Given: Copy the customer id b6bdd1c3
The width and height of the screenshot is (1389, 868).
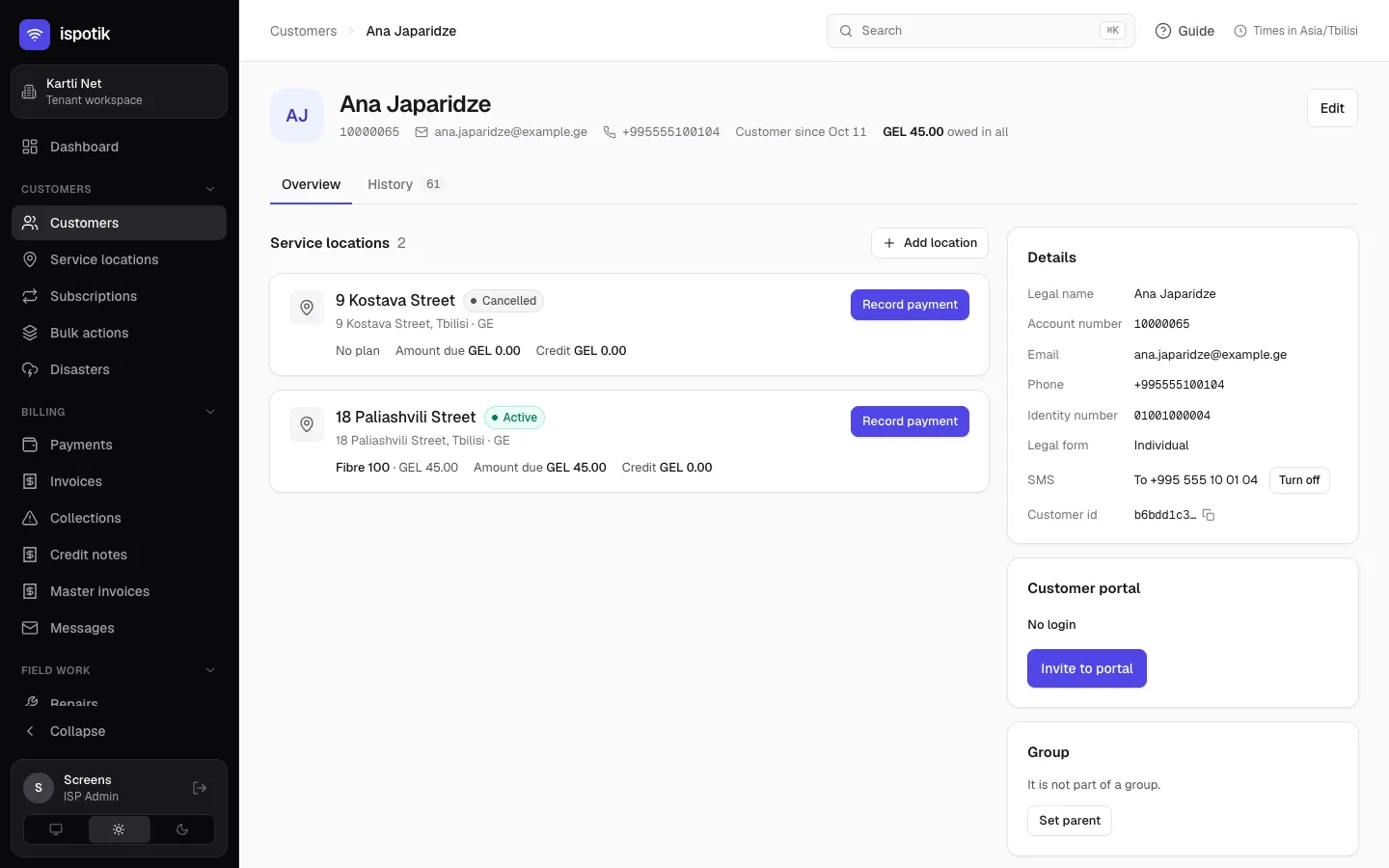Looking at the screenshot, I should [1209, 515].
